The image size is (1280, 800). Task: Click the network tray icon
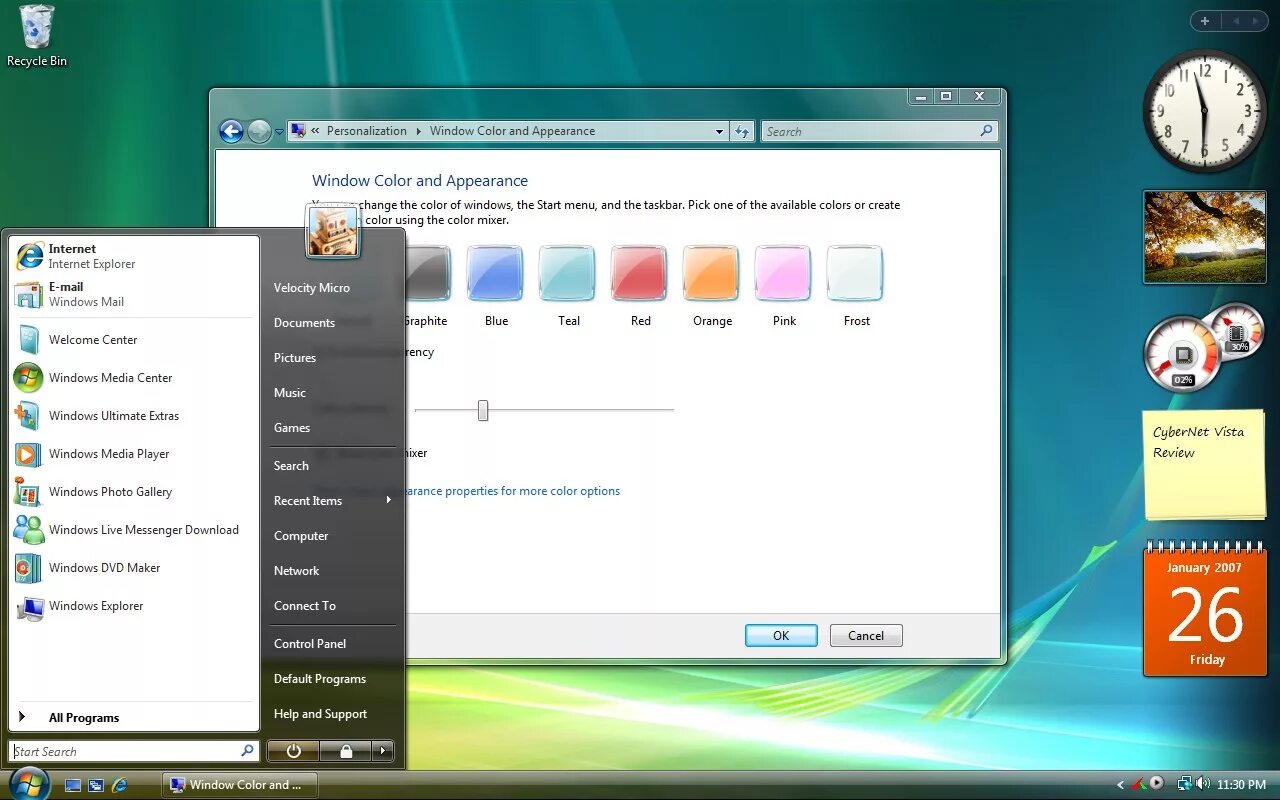pyautogui.click(x=1184, y=784)
